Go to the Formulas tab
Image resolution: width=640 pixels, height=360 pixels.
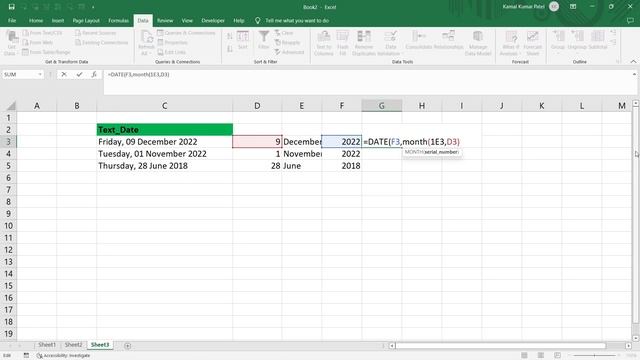pyautogui.click(x=118, y=20)
